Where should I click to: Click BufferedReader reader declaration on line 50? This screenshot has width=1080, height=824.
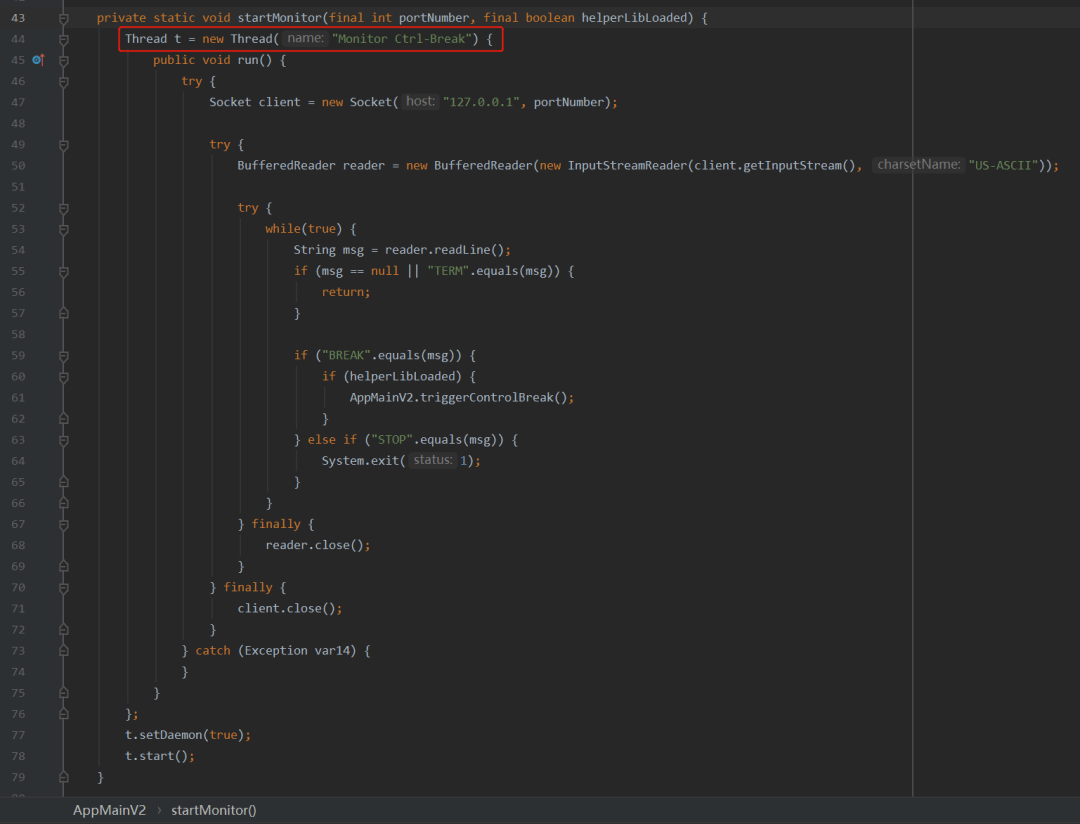pos(311,165)
